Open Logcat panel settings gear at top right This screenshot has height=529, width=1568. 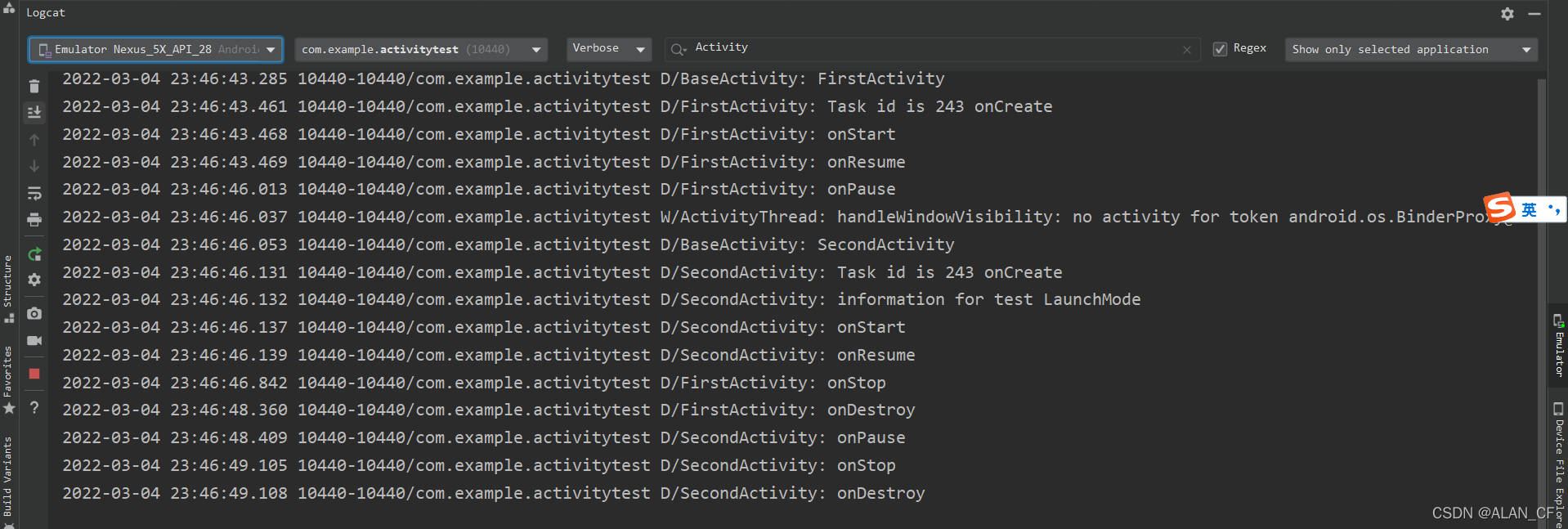tap(1508, 14)
